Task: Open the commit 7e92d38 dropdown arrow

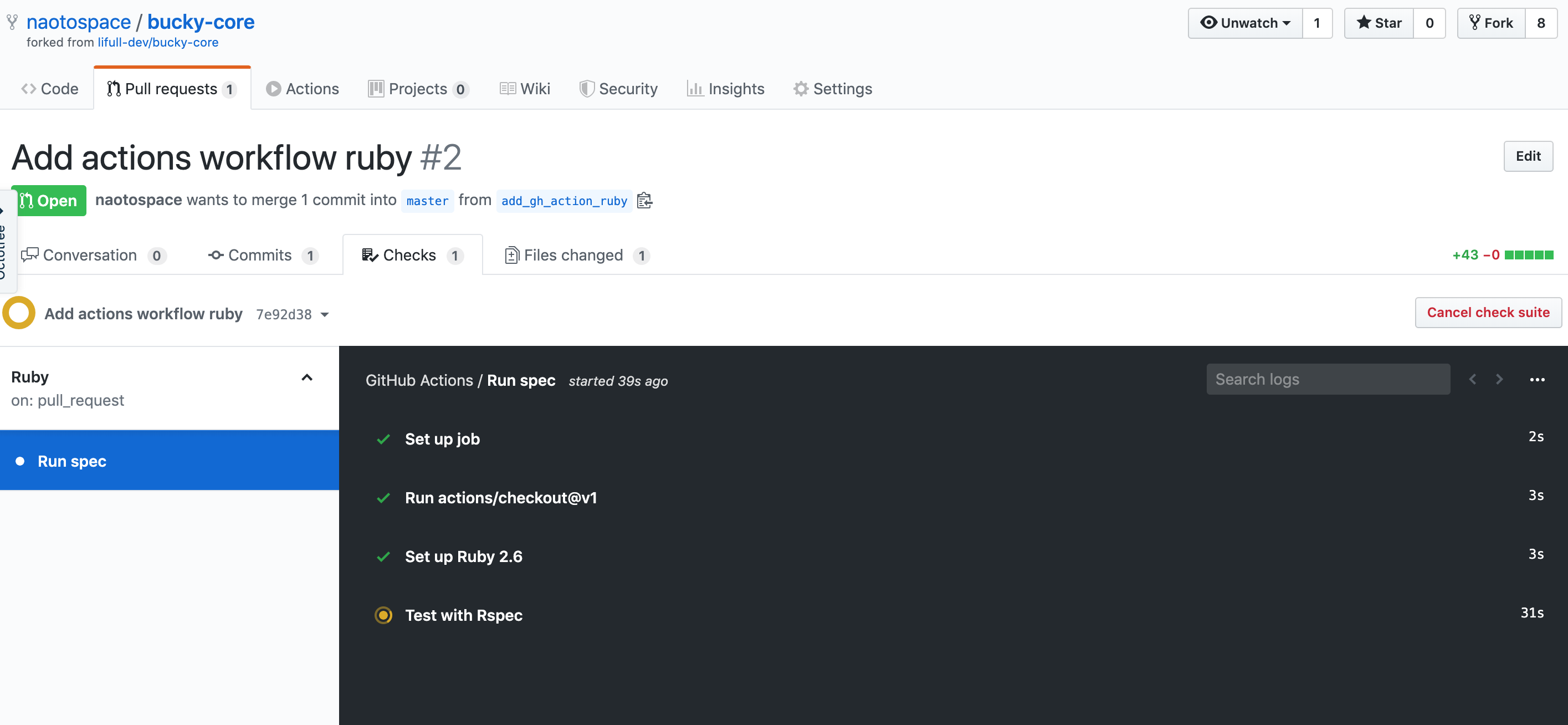Action: [325, 315]
